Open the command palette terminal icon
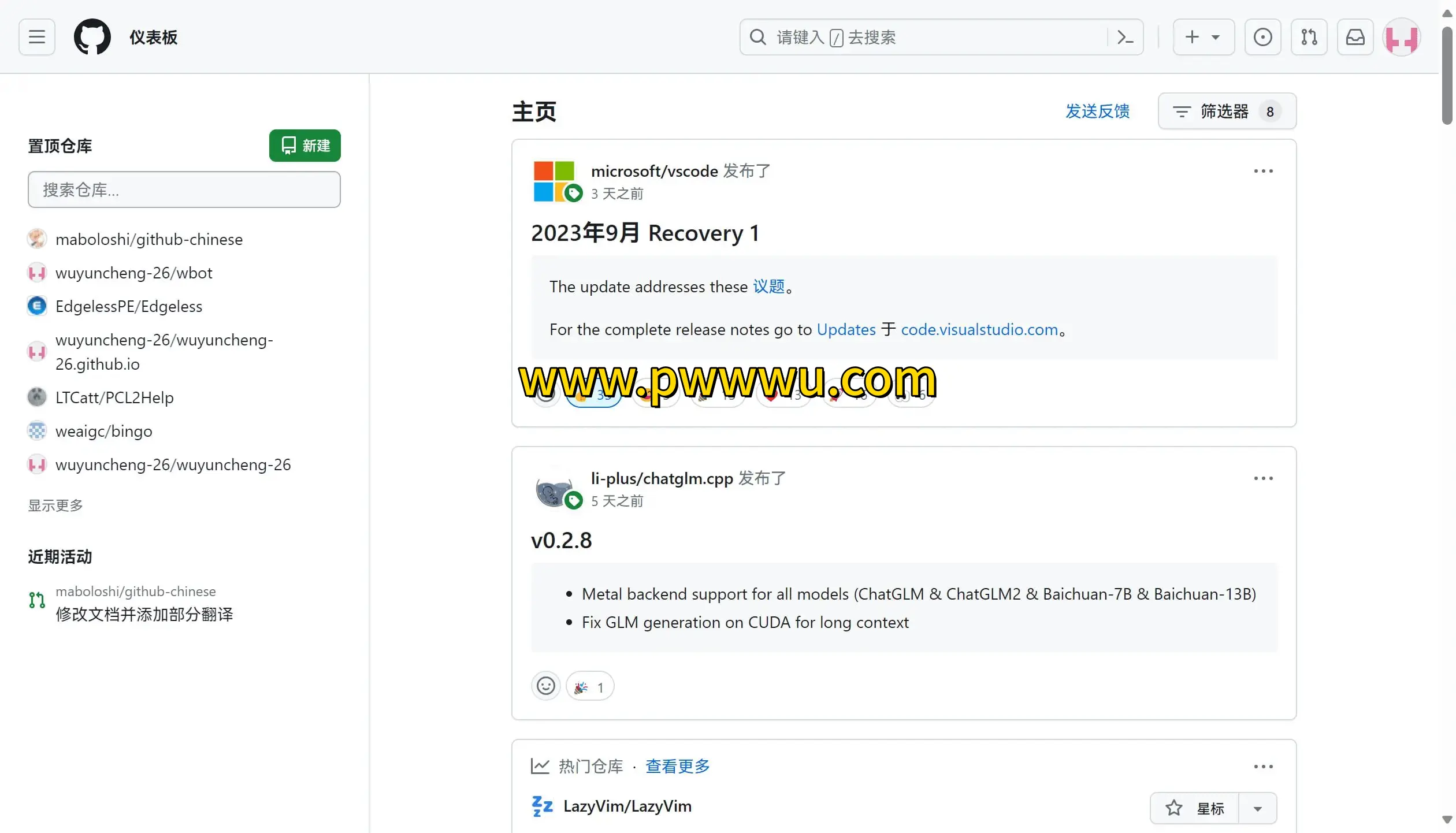Viewport: 1456px width, 833px height. (1124, 36)
